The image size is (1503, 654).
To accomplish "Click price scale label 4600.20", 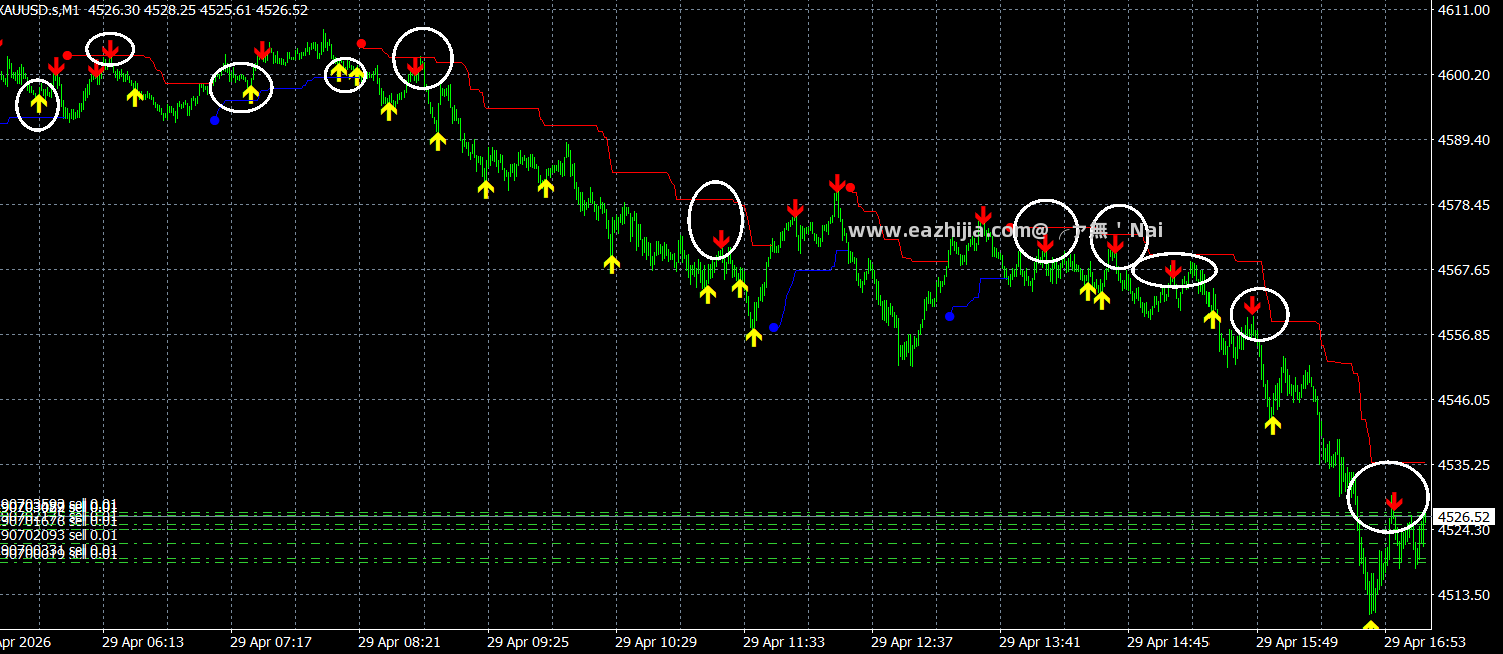I will click(1463, 75).
